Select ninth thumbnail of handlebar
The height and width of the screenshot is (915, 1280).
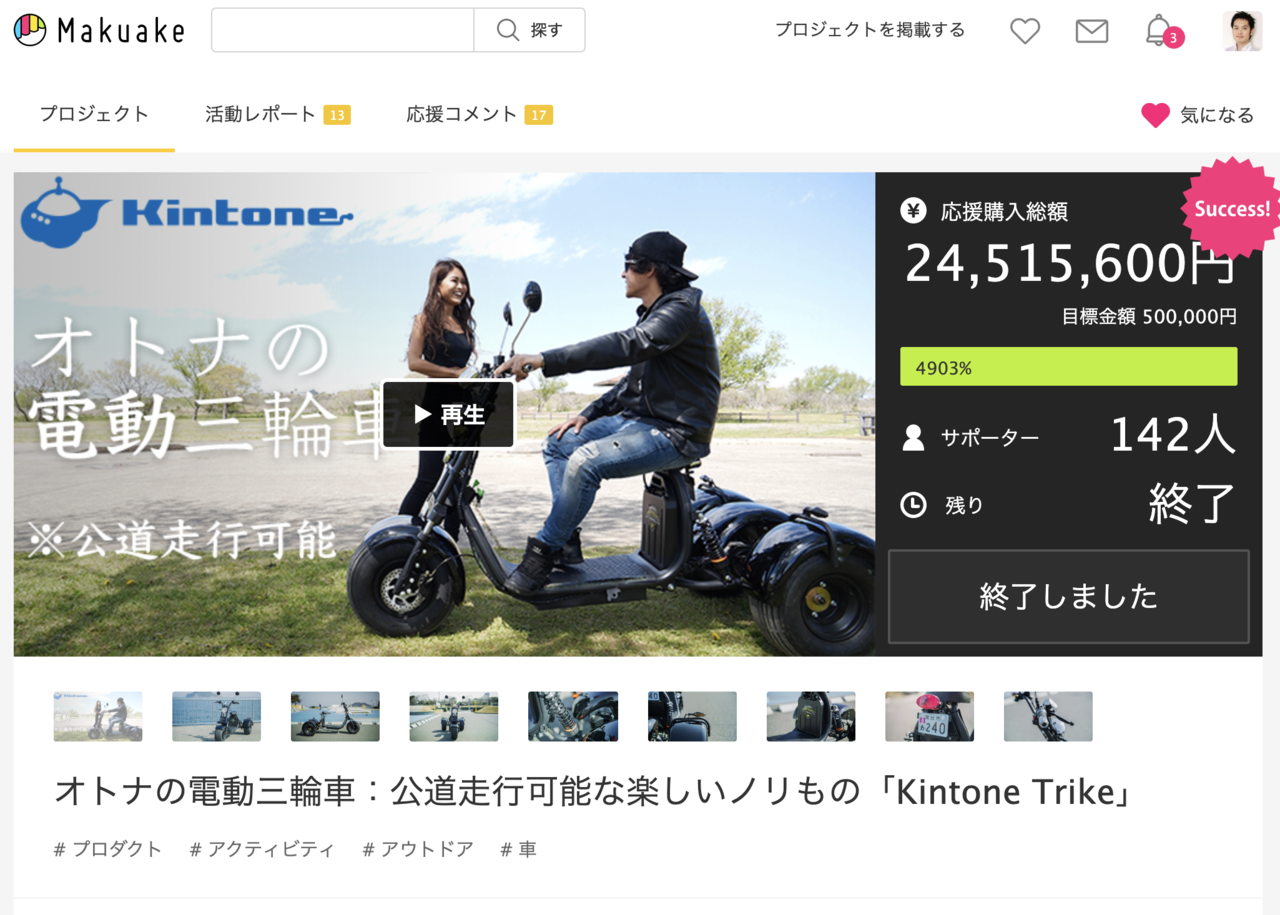tap(1048, 716)
